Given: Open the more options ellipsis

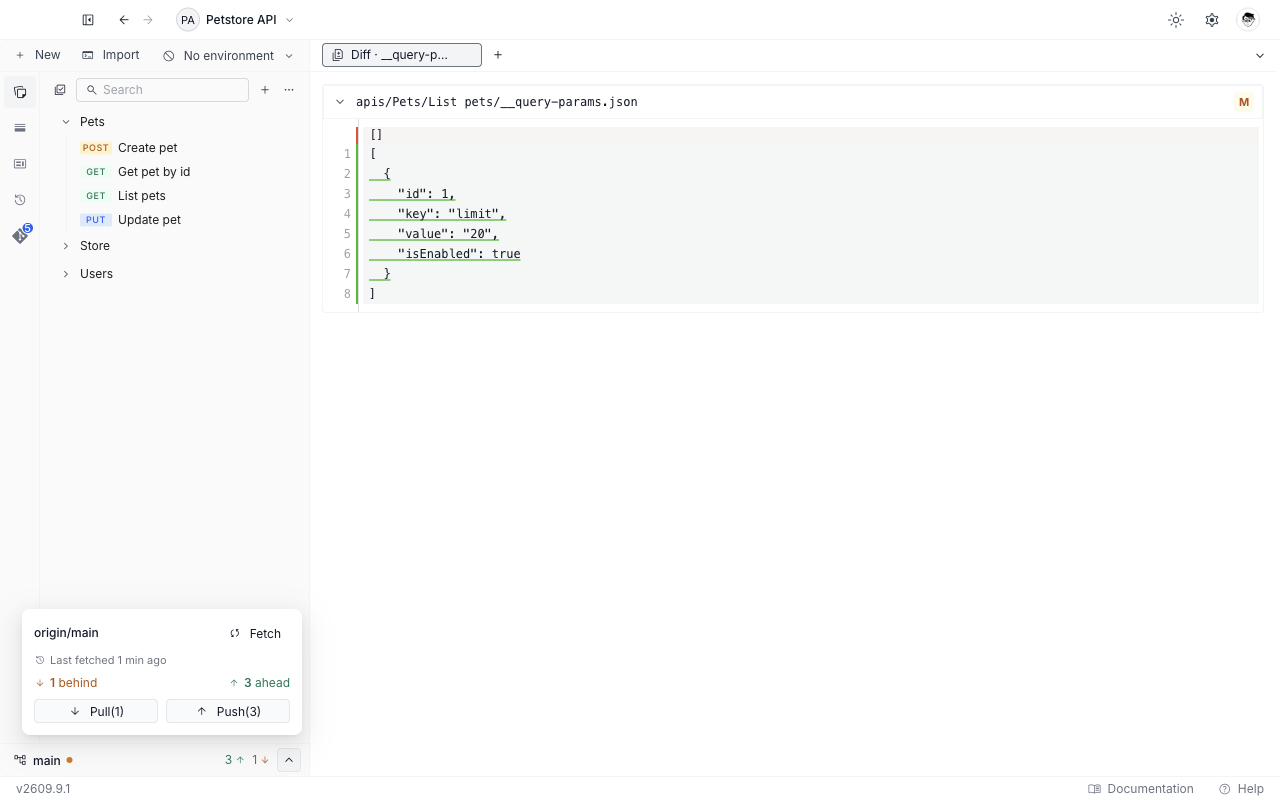Looking at the screenshot, I should (289, 90).
